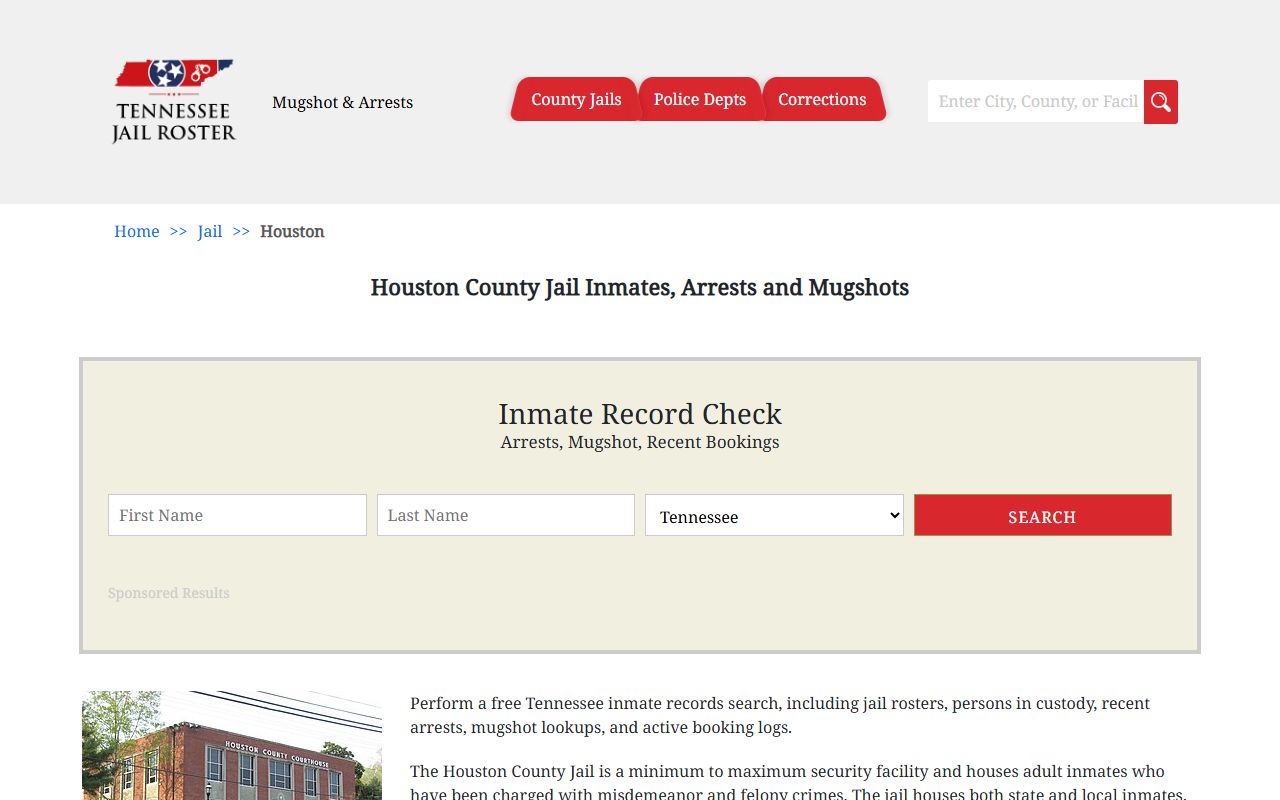Click the red SEARCH button

1043,515
